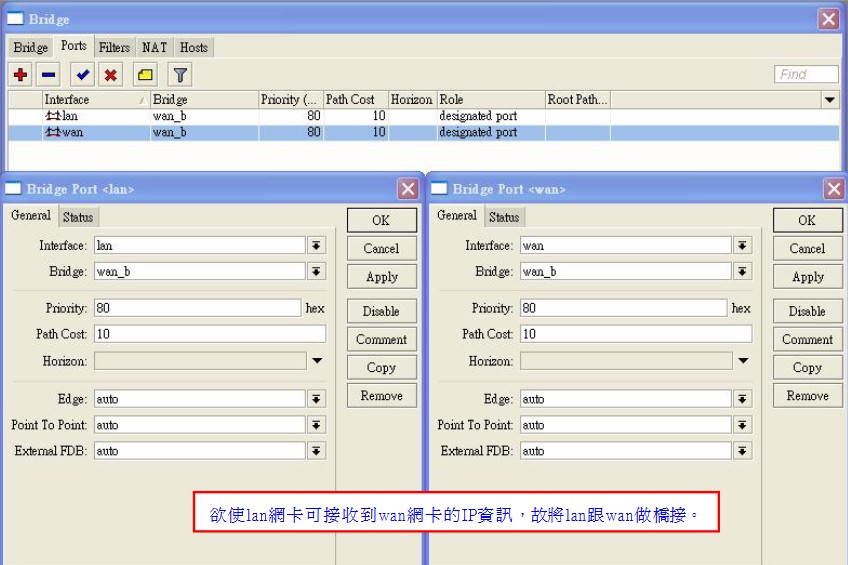Open External FDB dropdown in wan dialog
The width and height of the screenshot is (848, 565).
743,451
